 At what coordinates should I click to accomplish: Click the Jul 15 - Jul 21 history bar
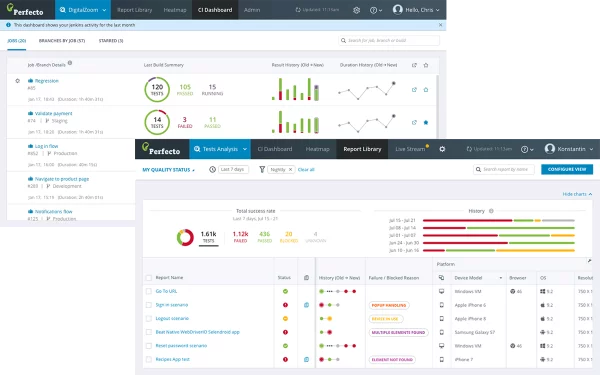(x=499, y=220)
